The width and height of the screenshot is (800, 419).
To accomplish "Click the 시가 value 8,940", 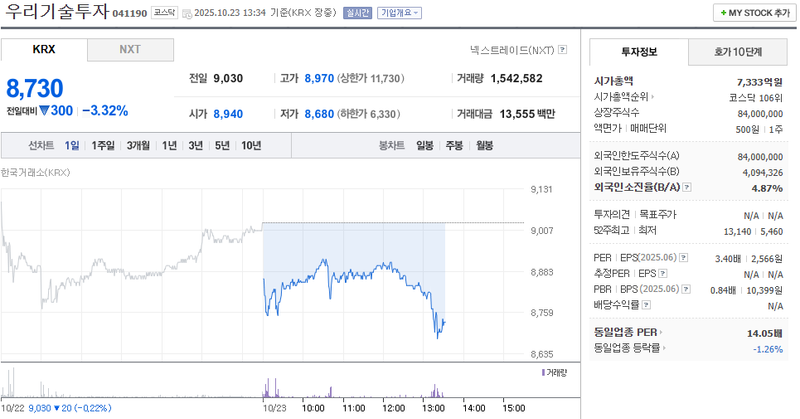I will click(228, 114).
